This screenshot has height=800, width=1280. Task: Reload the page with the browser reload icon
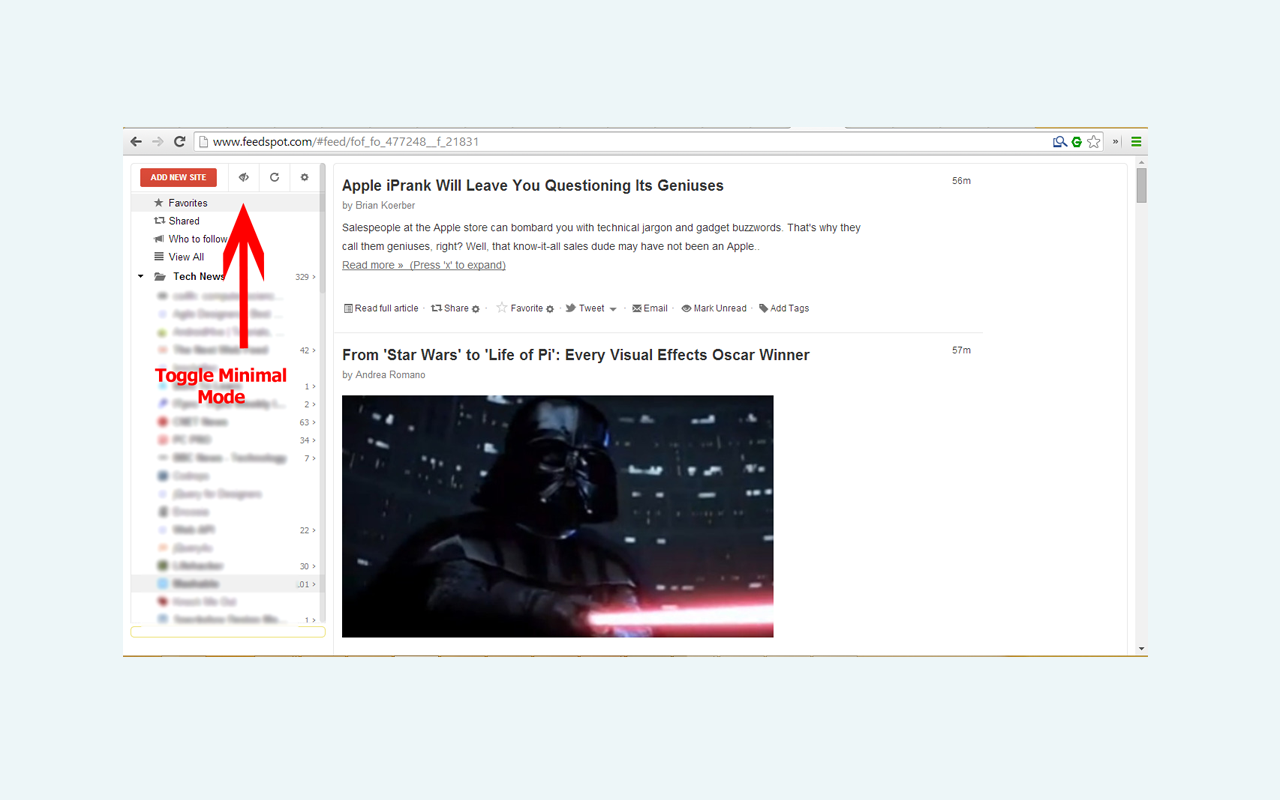180,142
